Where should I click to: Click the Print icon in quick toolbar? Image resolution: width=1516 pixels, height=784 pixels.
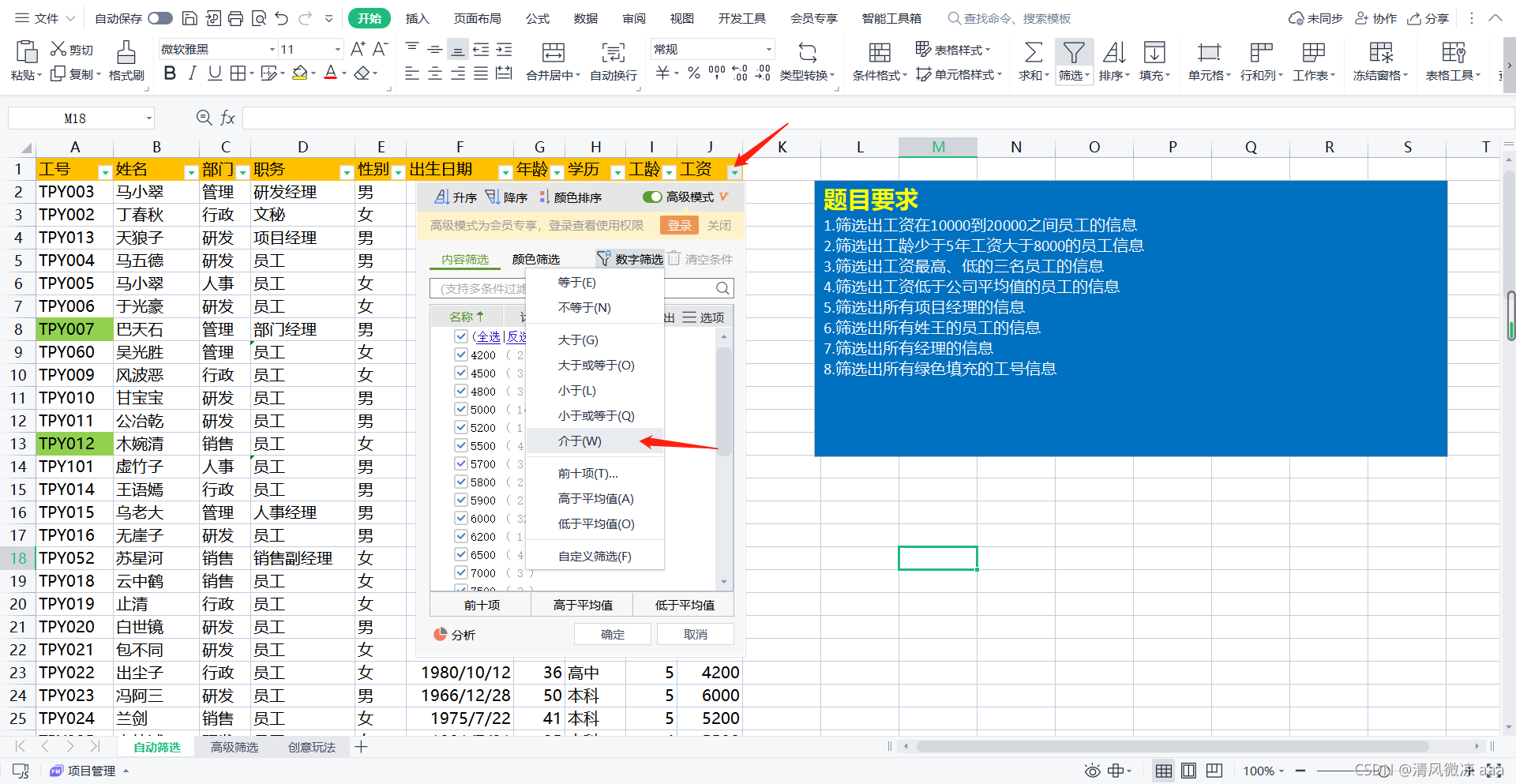click(x=235, y=18)
